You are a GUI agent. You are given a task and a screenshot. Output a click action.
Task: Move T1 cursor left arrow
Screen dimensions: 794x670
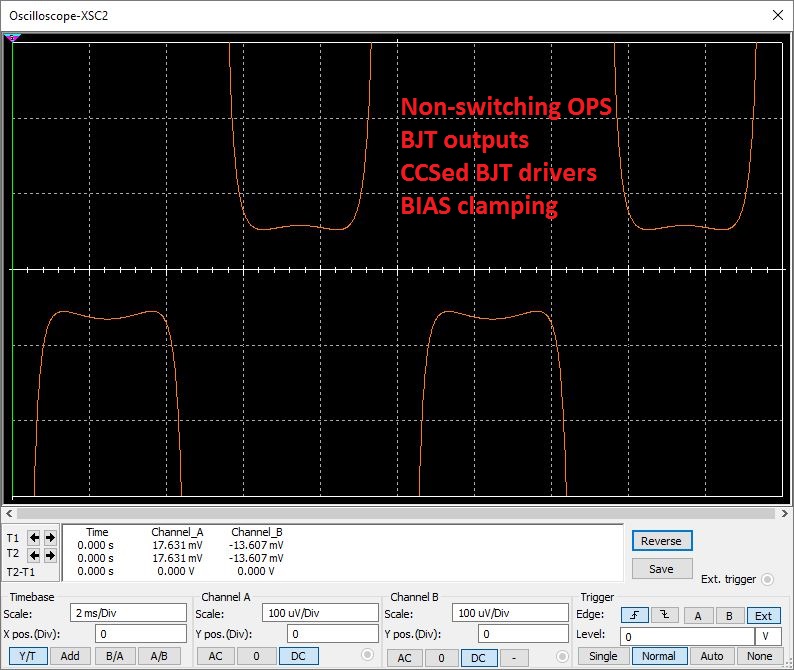[x=34, y=537]
